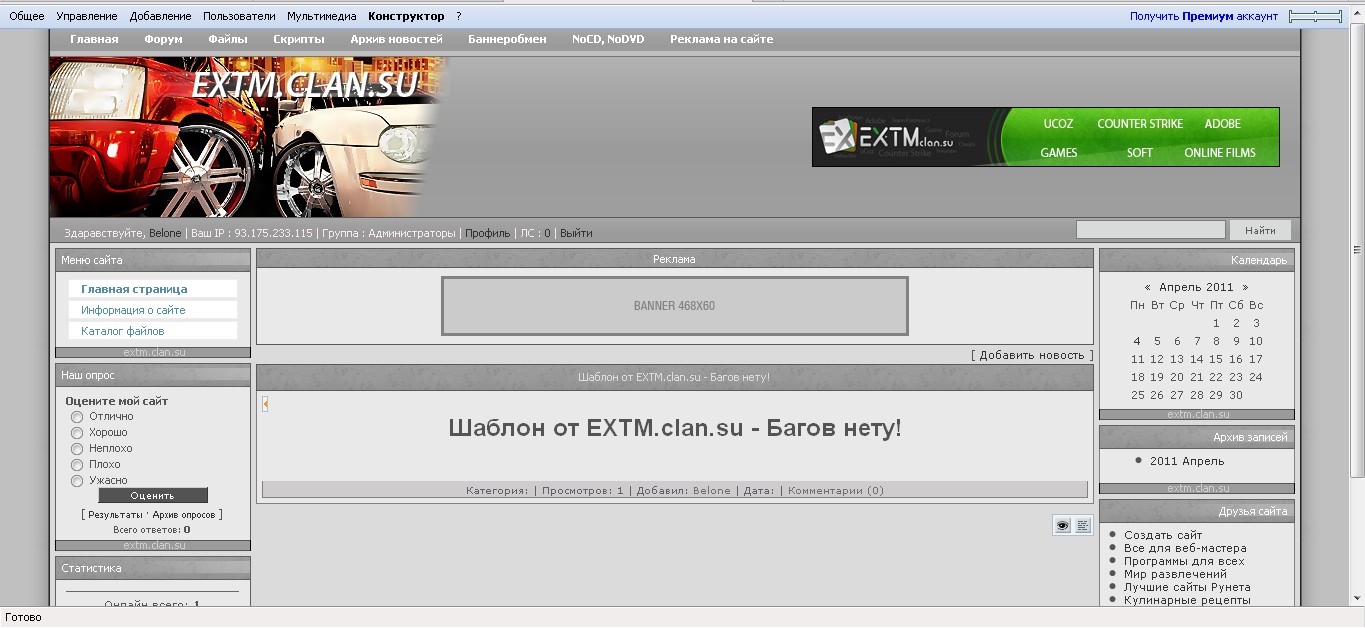Open the poll 'Результаты' link
This screenshot has width=1365, height=628.
click(115, 514)
